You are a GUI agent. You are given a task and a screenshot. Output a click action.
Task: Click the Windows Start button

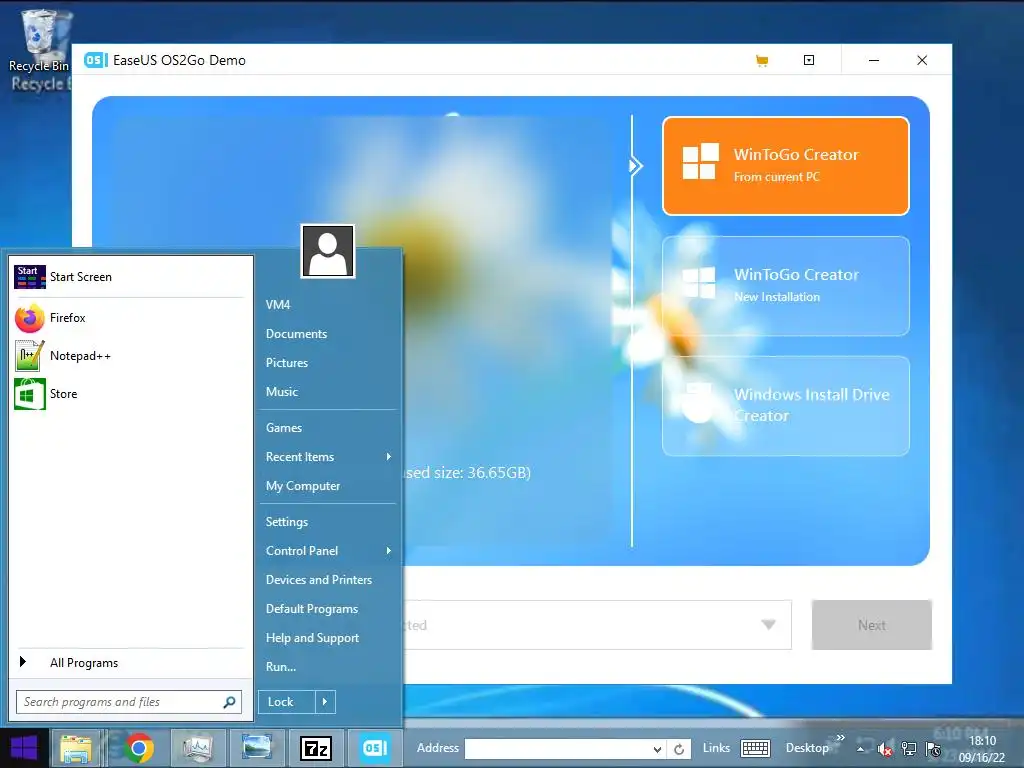(24, 748)
